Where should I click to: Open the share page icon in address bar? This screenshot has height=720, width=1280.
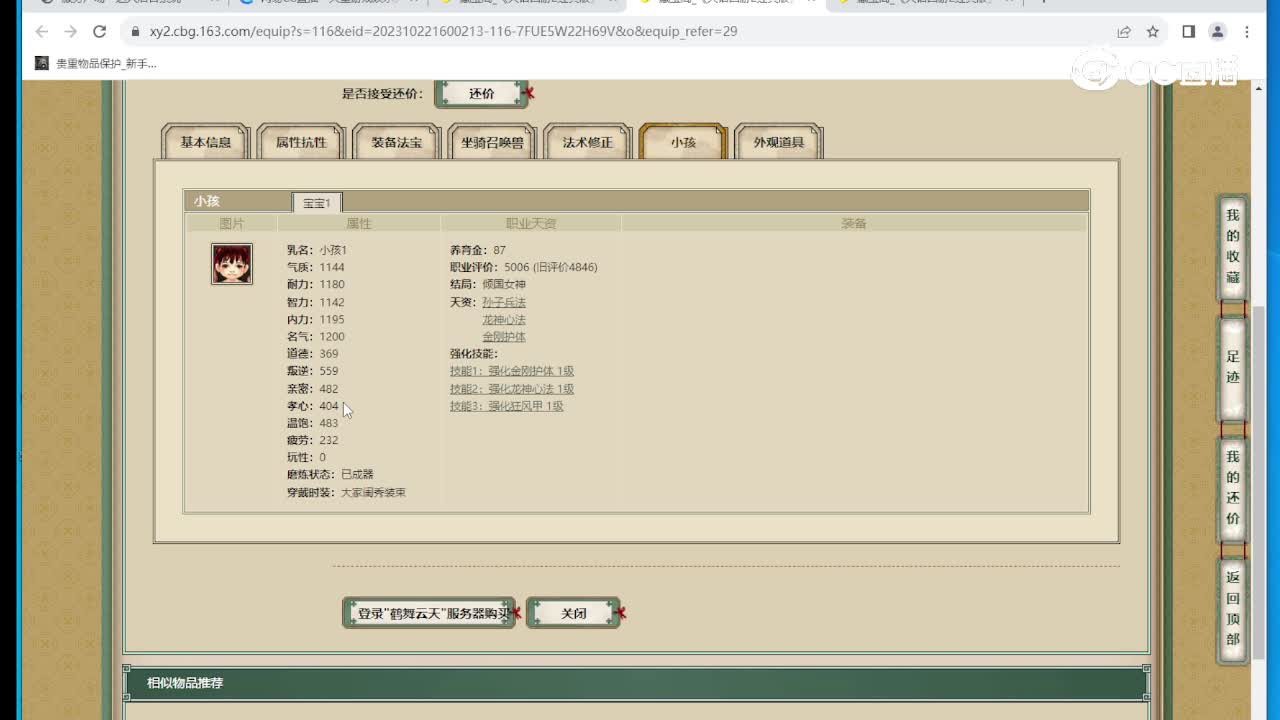[1124, 31]
